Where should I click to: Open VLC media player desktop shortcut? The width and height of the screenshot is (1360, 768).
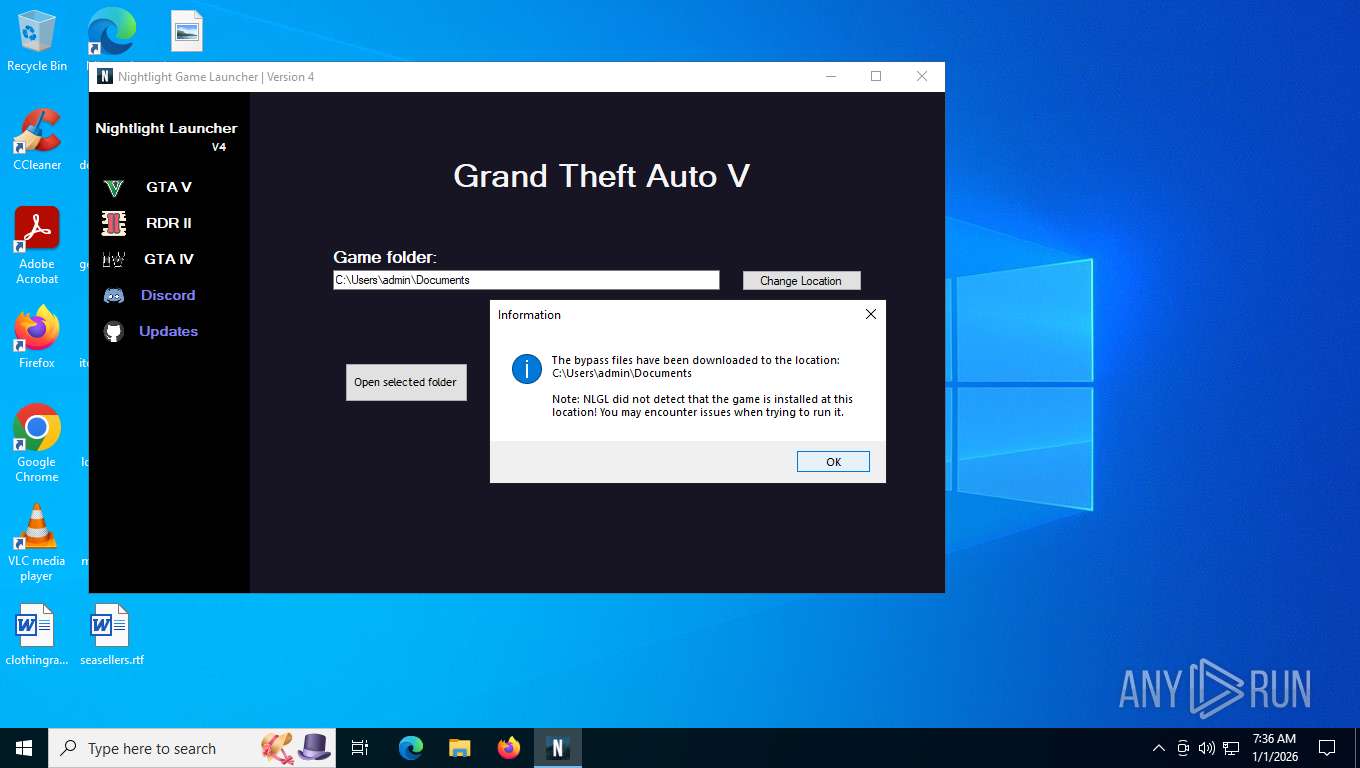pos(37,542)
